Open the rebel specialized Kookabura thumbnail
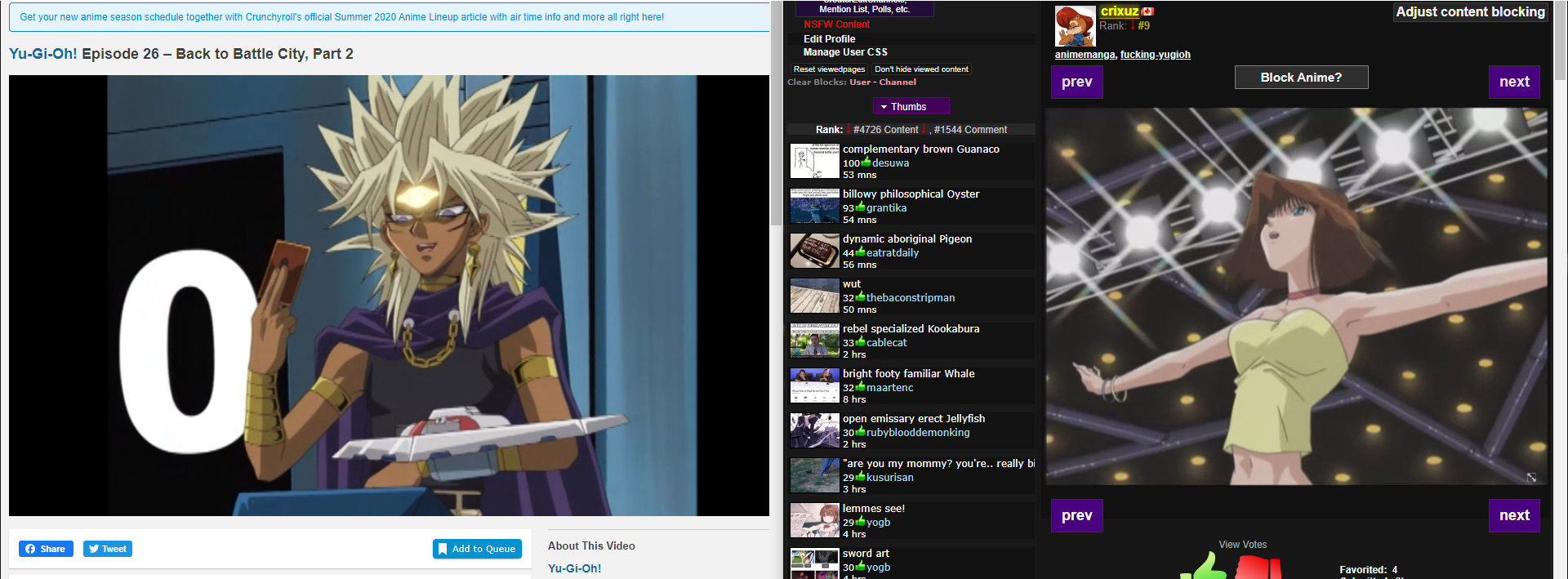This screenshot has width=1568, height=579. pos(814,341)
